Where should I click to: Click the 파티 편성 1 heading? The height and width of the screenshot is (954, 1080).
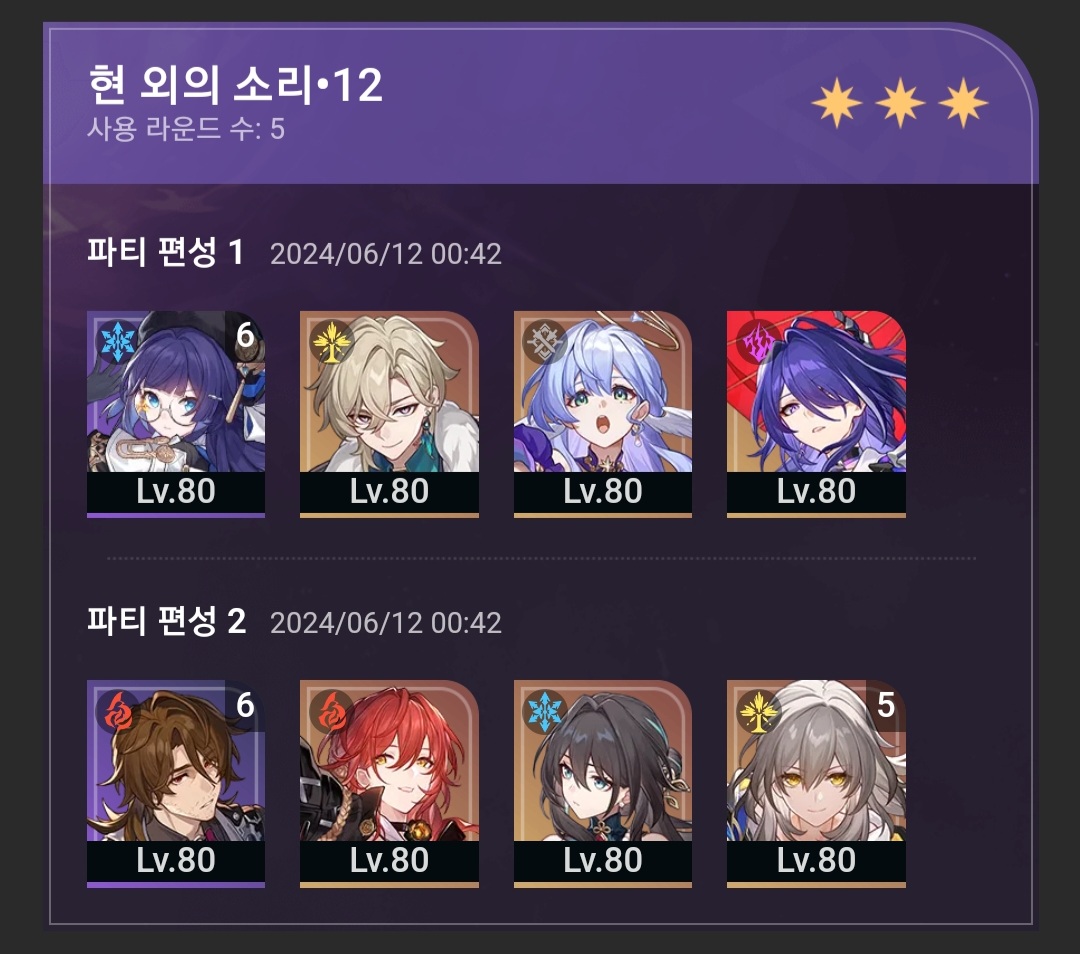coord(165,252)
